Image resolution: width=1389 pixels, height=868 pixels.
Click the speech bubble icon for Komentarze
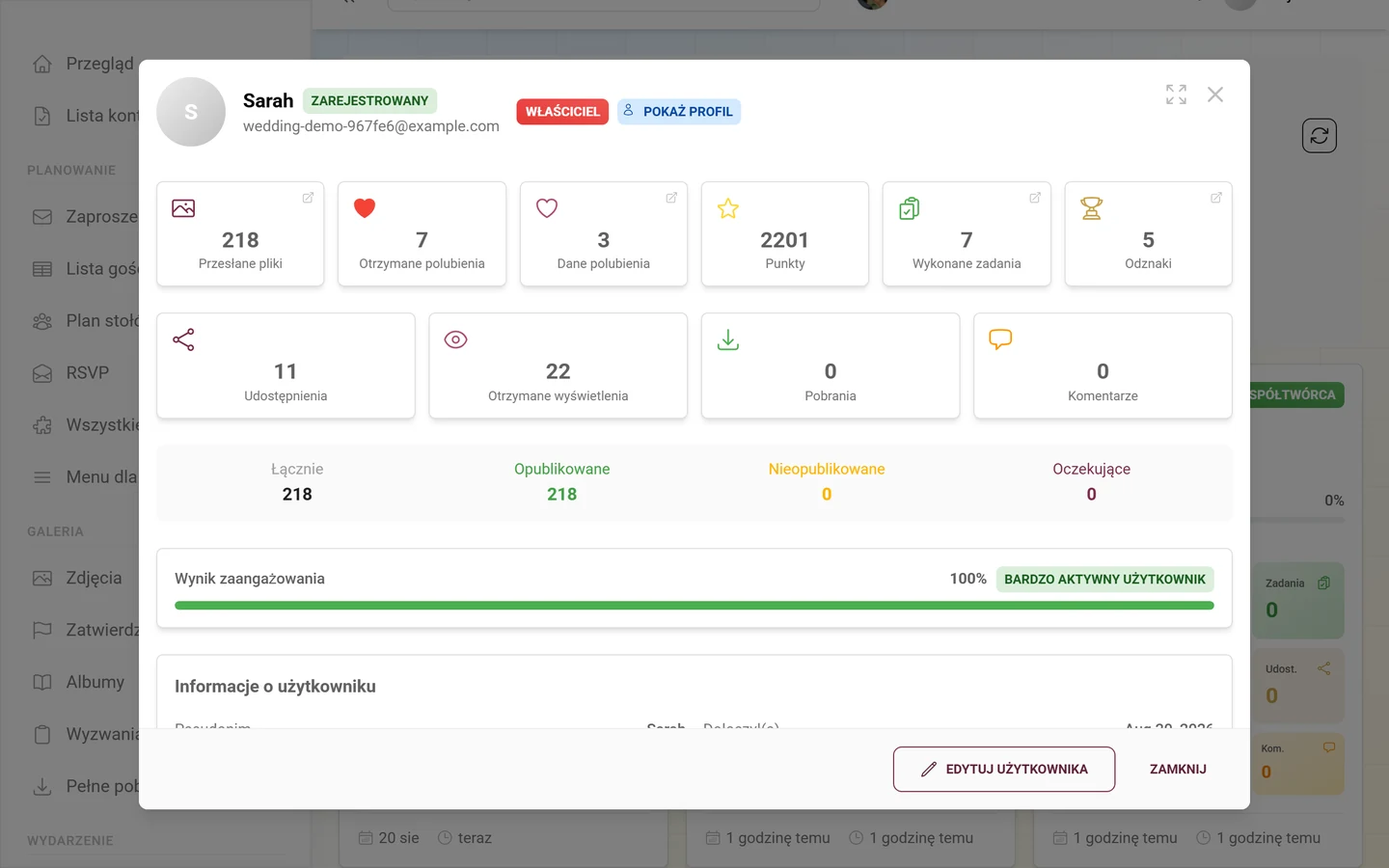point(1000,339)
